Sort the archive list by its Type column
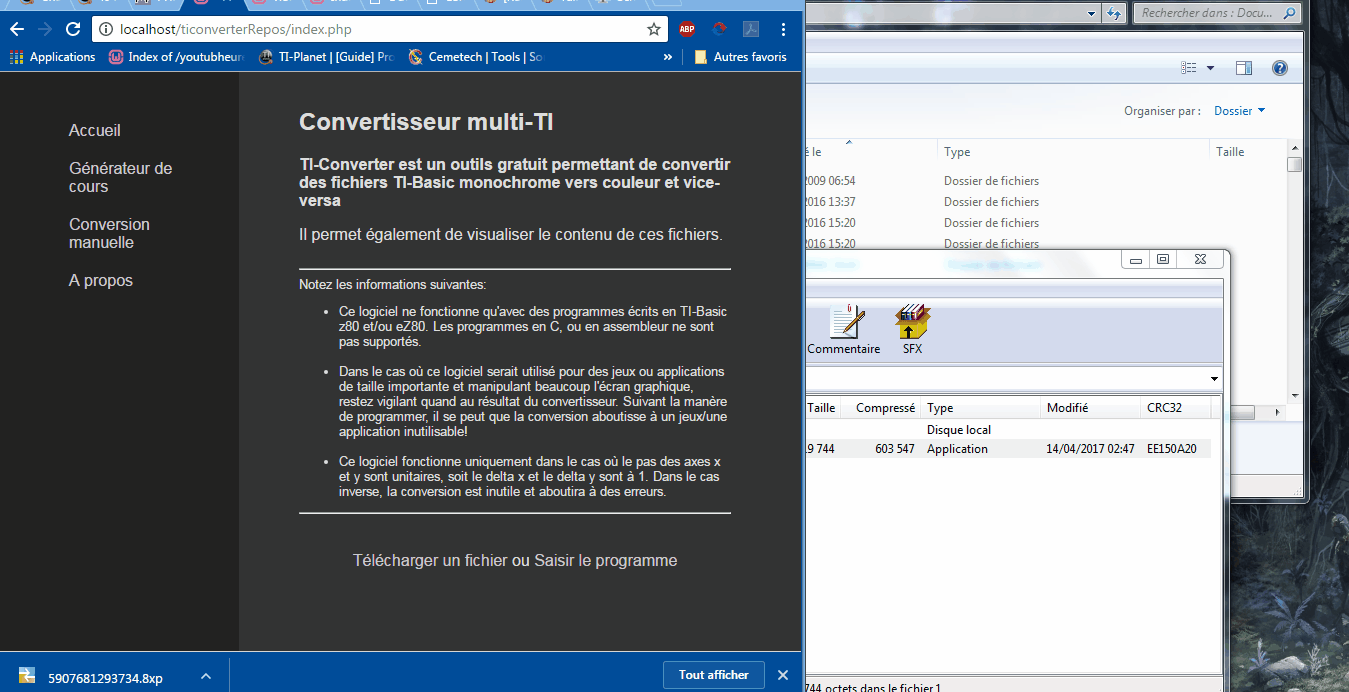This screenshot has height=692, width=1349. tap(980, 408)
